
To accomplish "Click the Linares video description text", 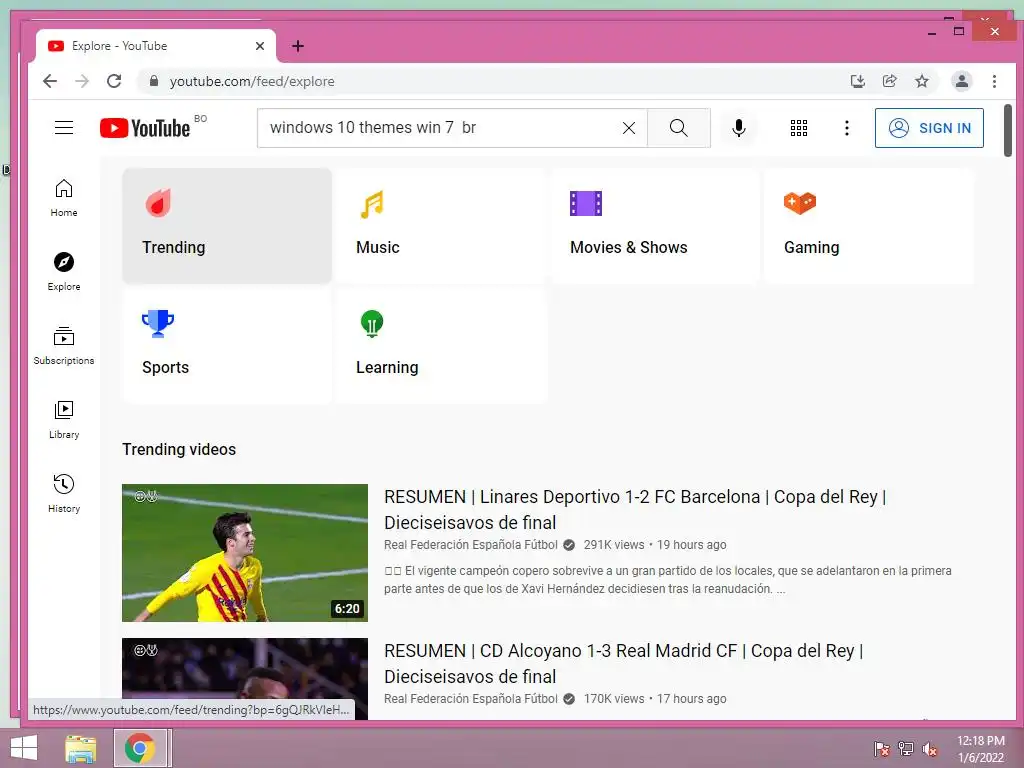I will [667, 579].
